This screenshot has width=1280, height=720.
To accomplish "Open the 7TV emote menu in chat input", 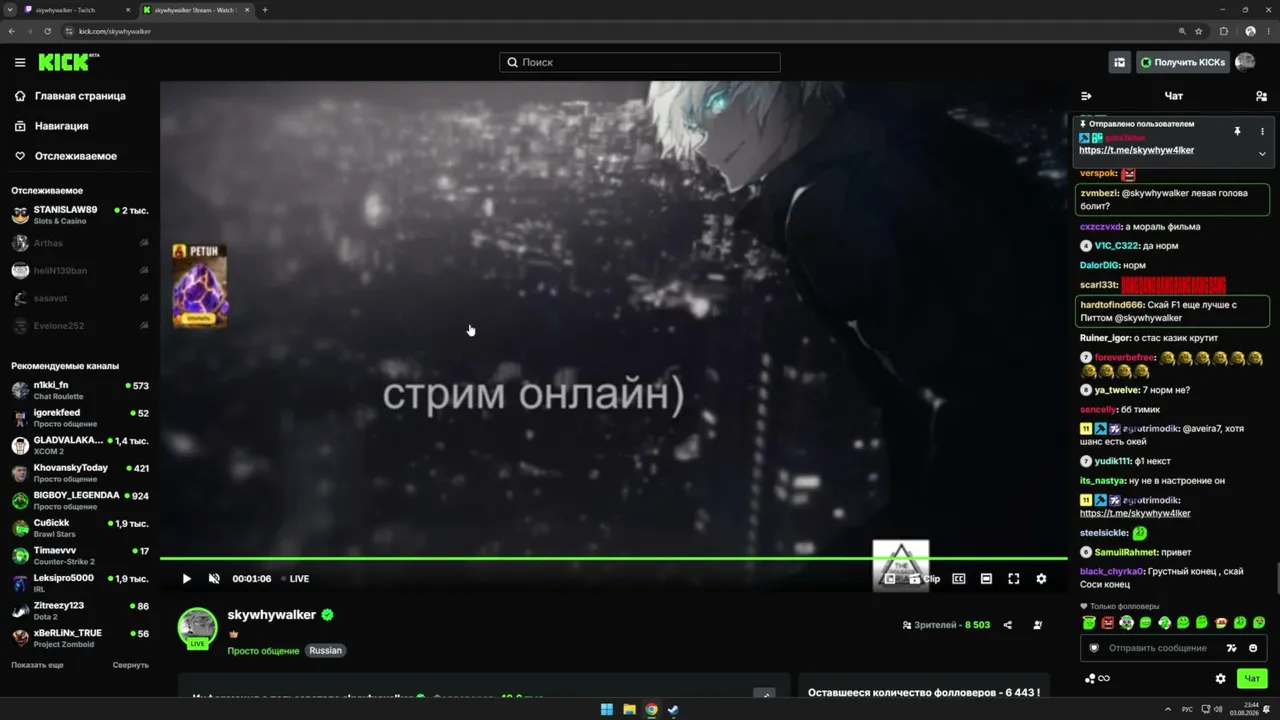I will tap(1232, 648).
